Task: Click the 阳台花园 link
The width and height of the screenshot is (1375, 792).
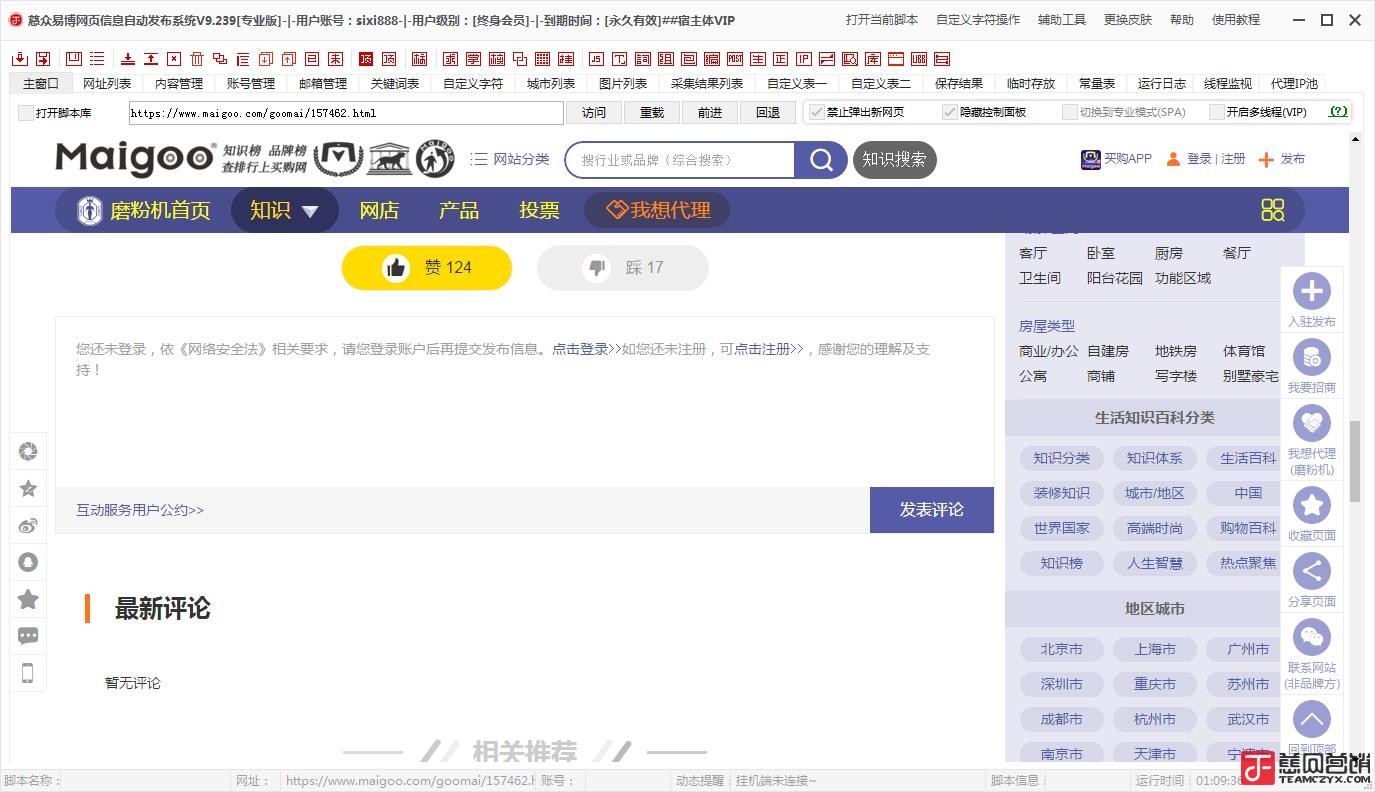Action: pyautogui.click(x=1115, y=278)
